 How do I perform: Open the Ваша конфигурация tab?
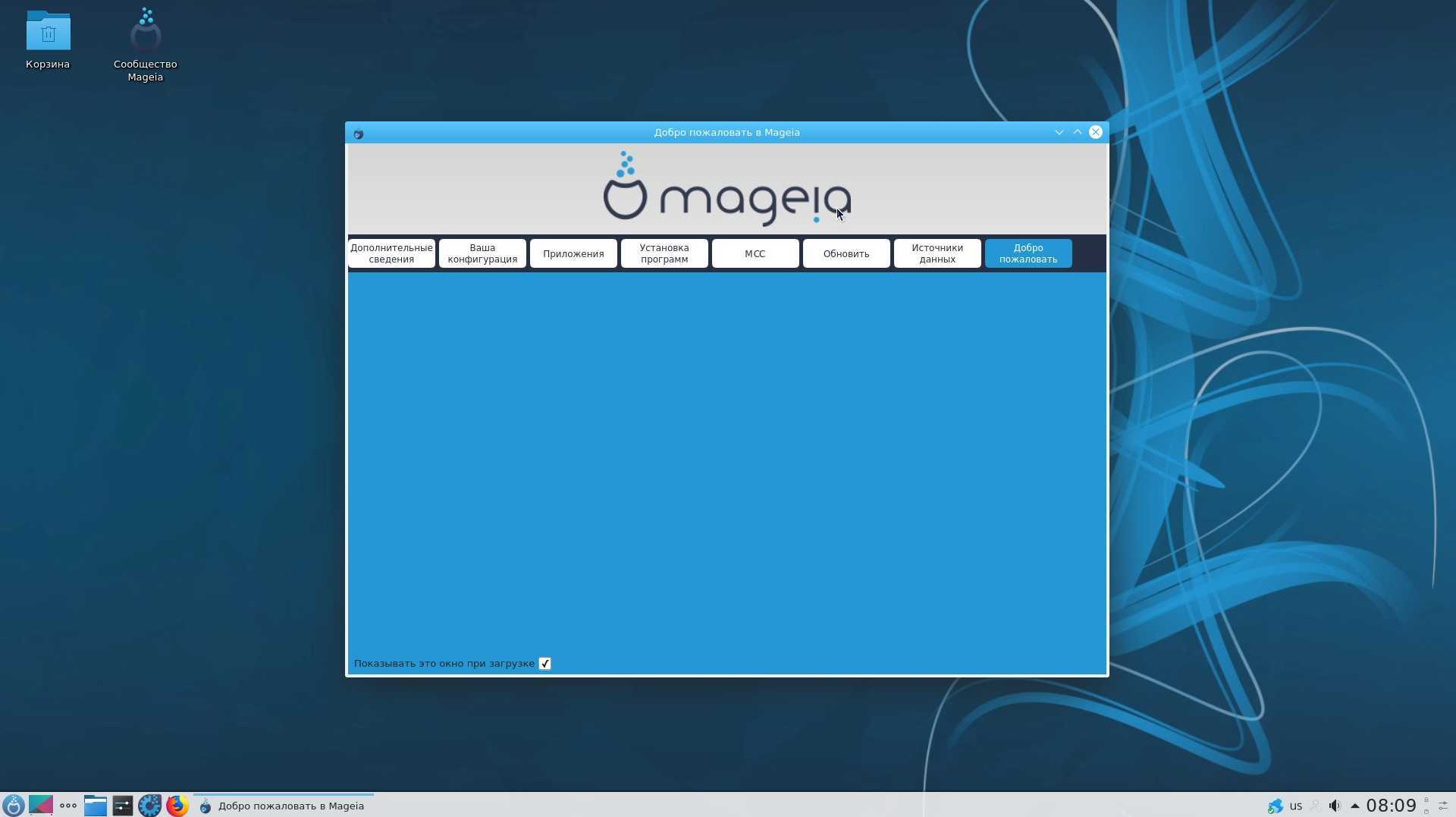[482, 253]
